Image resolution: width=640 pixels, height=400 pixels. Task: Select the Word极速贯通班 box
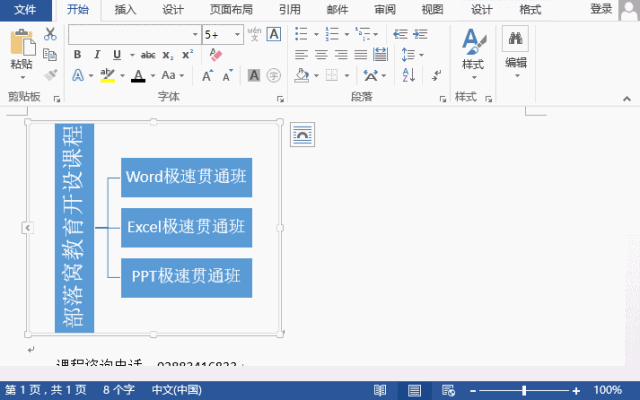(x=187, y=178)
